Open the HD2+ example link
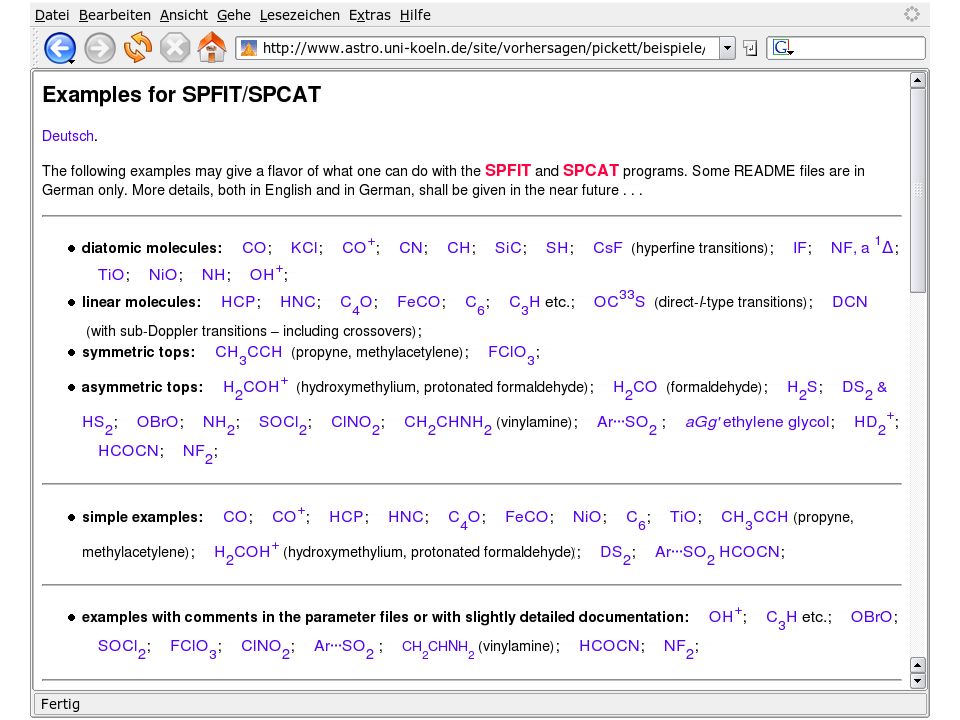 click(874, 422)
